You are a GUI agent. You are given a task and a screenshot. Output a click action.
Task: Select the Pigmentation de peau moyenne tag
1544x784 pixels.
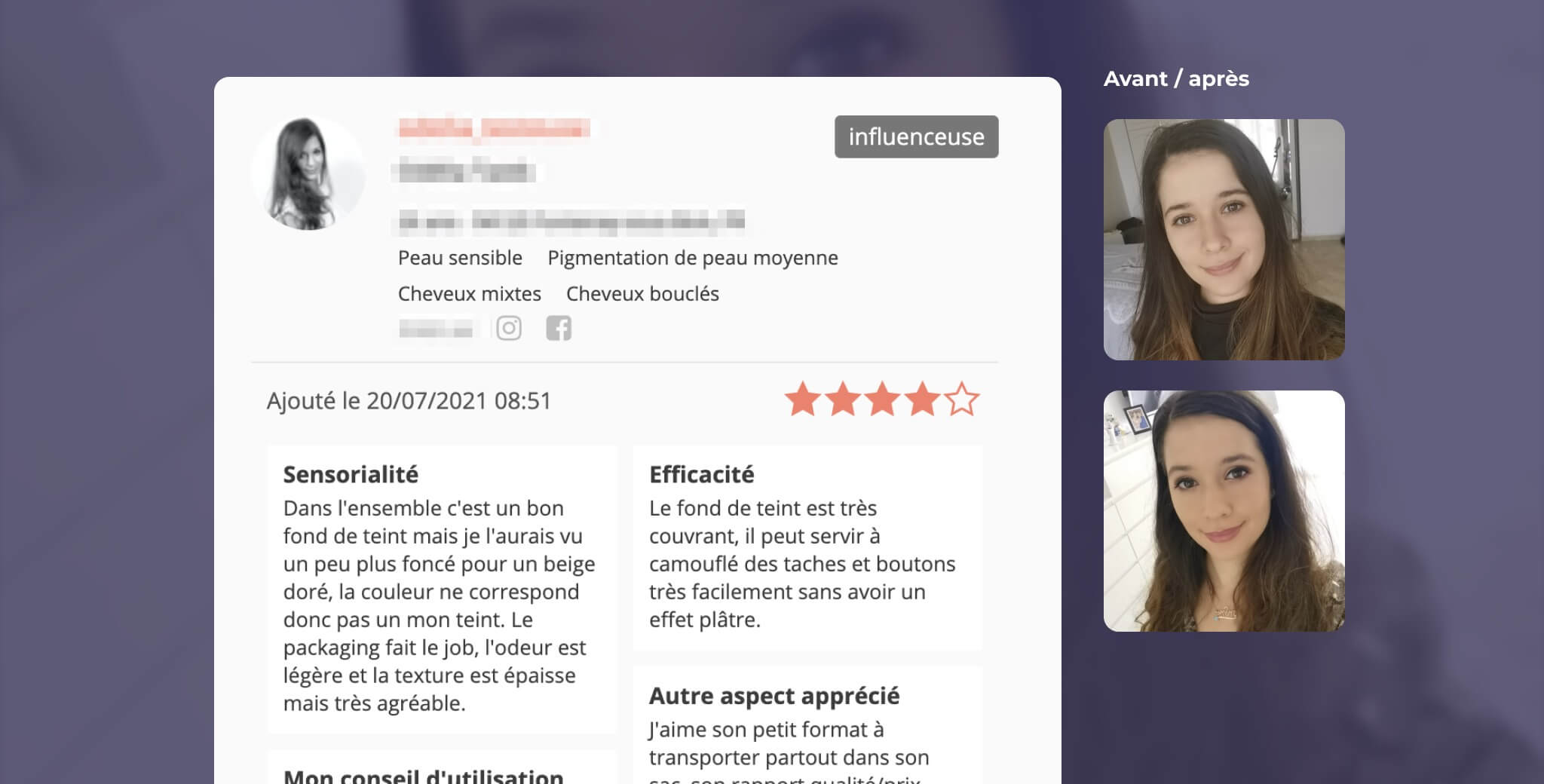[x=693, y=258]
